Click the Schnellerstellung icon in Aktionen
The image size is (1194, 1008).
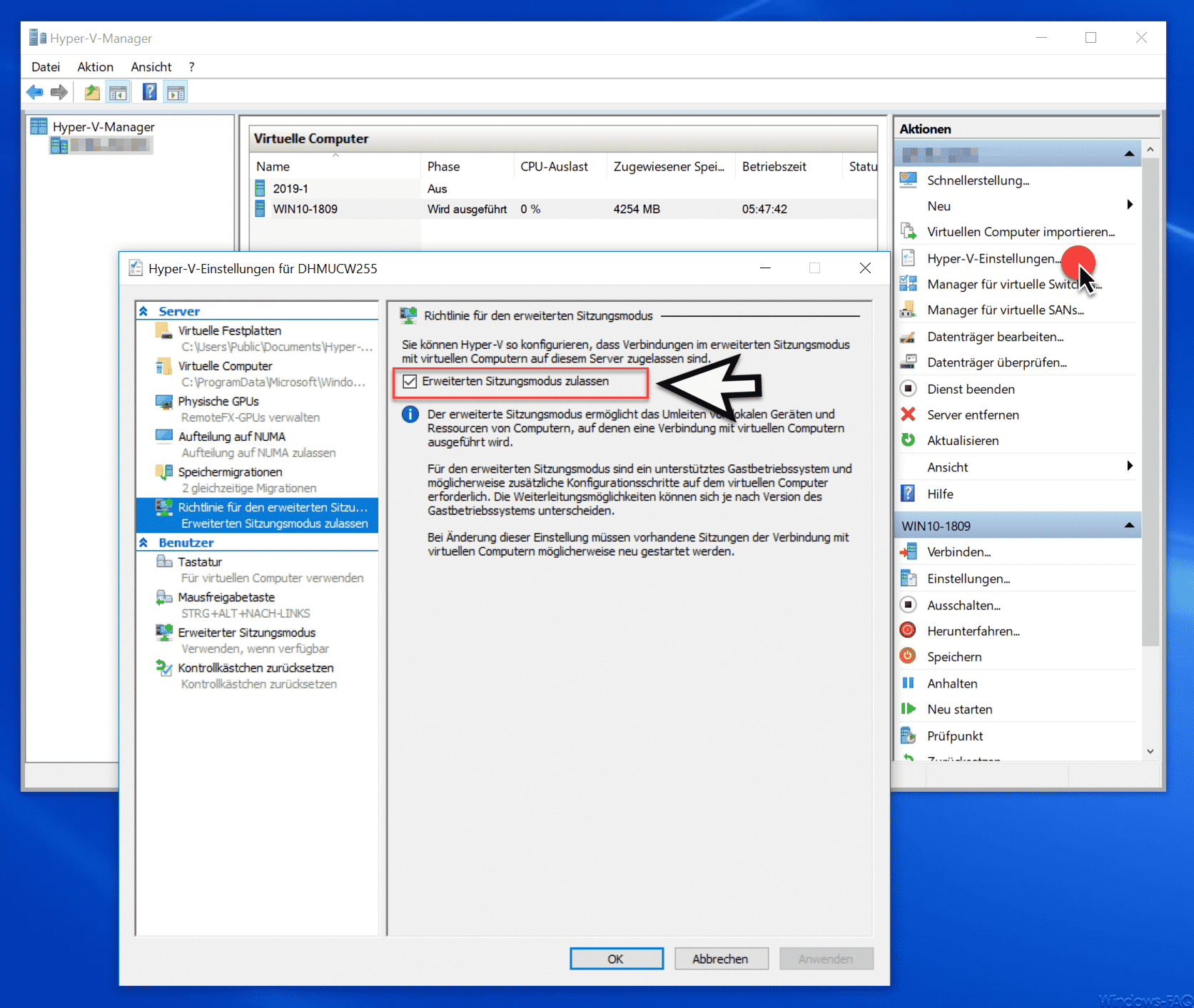point(909,180)
